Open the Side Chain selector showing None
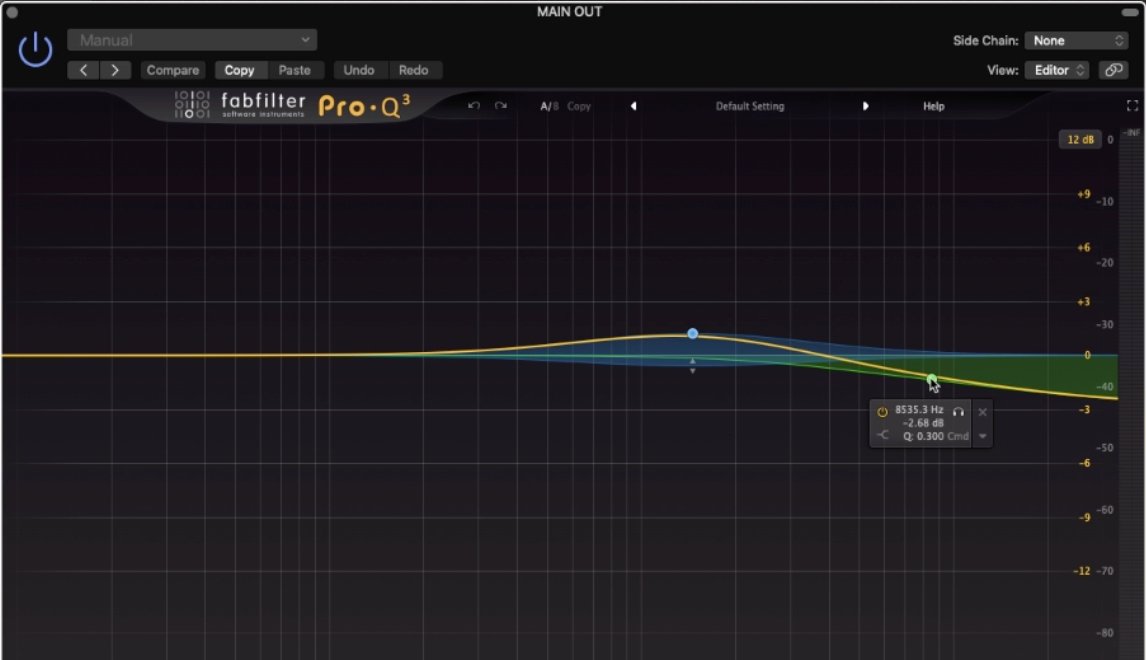 [1076, 40]
